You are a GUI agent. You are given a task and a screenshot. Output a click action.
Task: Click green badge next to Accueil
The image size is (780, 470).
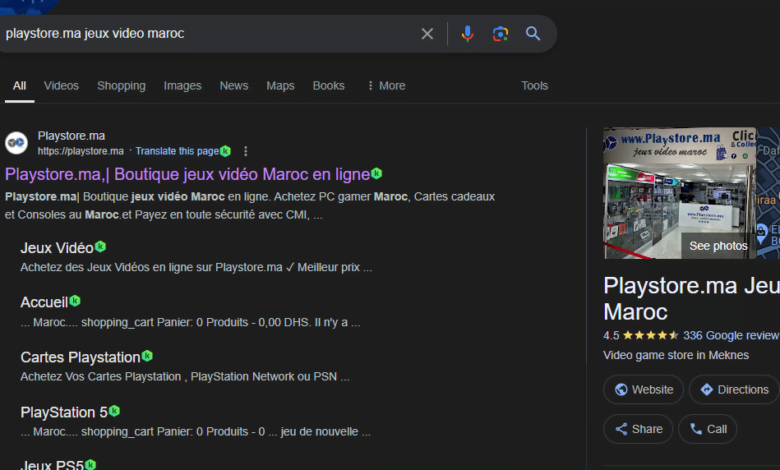[x=75, y=301]
